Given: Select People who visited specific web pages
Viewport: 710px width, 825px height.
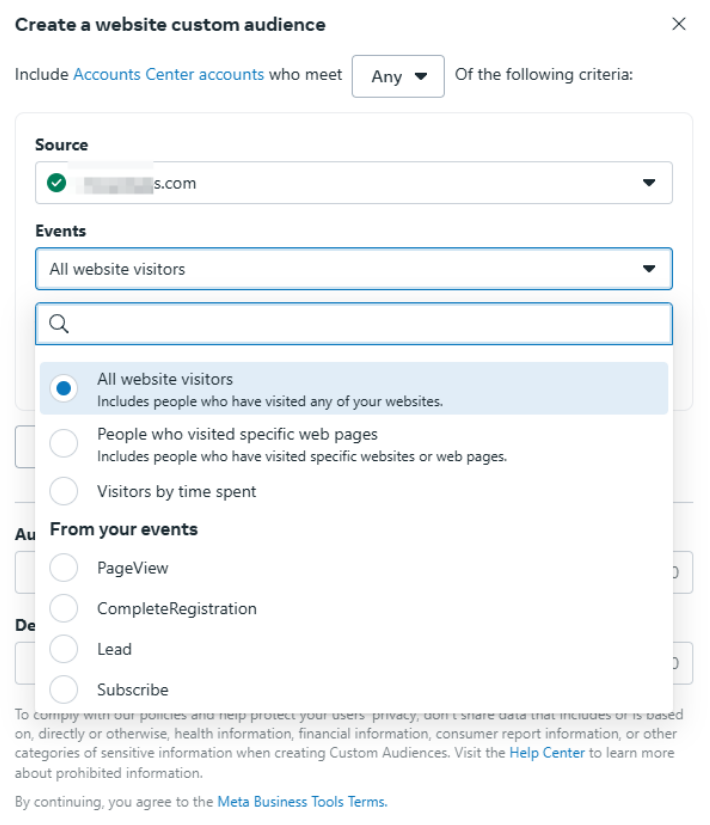Looking at the screenshot, I should point(64,443).
